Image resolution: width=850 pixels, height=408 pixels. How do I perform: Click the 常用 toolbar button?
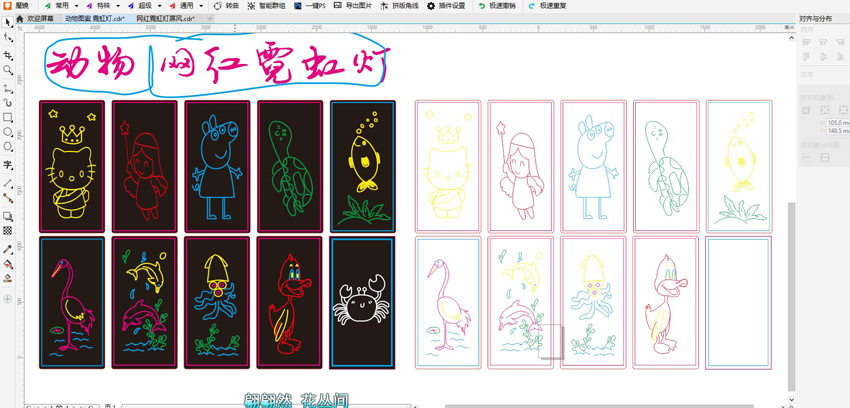click(x=56, y=5)
